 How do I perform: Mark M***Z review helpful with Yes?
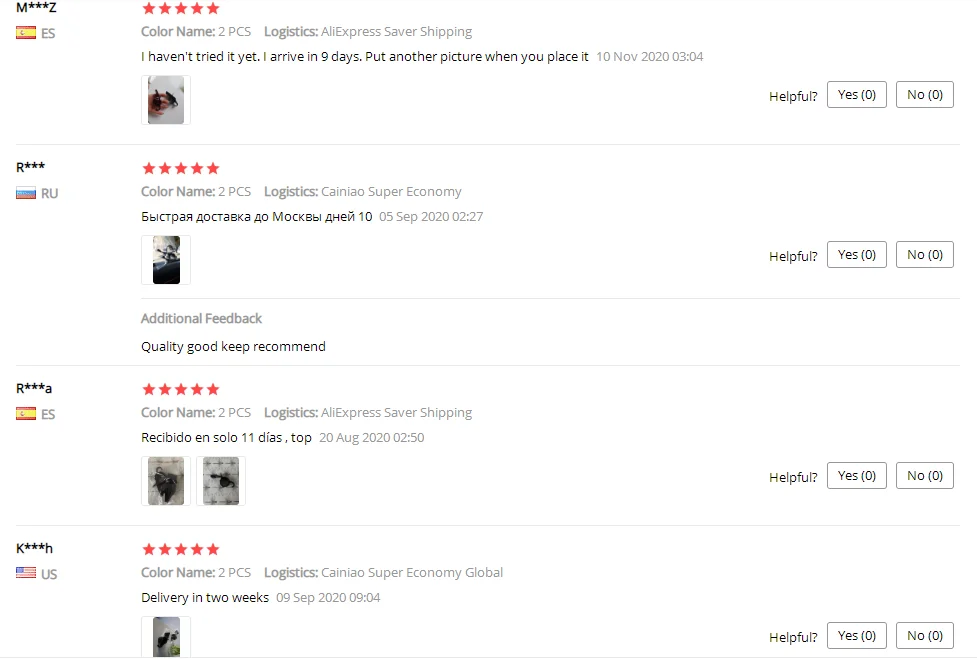[856, 95]
